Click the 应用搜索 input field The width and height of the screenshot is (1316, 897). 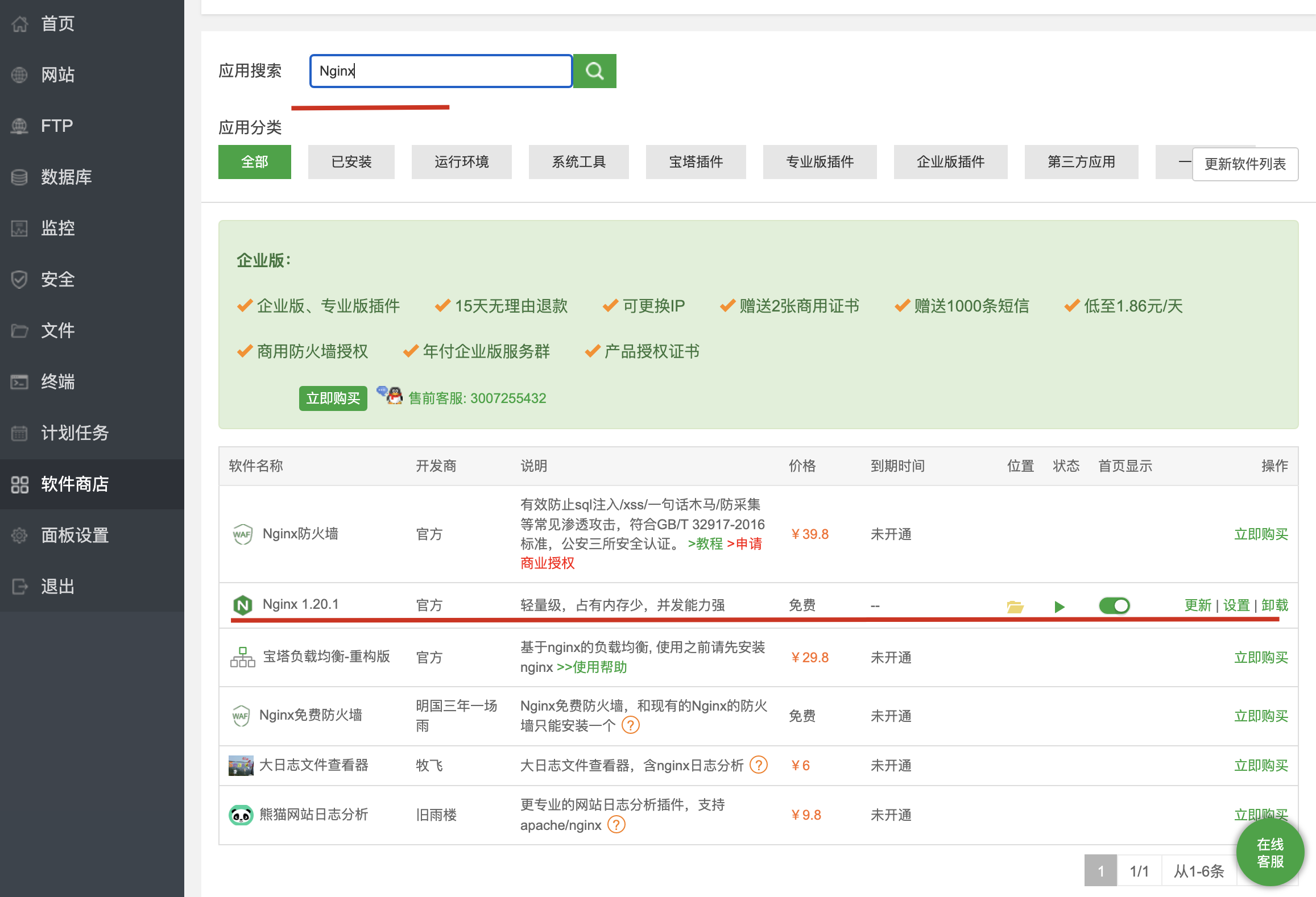pos(441,71)
